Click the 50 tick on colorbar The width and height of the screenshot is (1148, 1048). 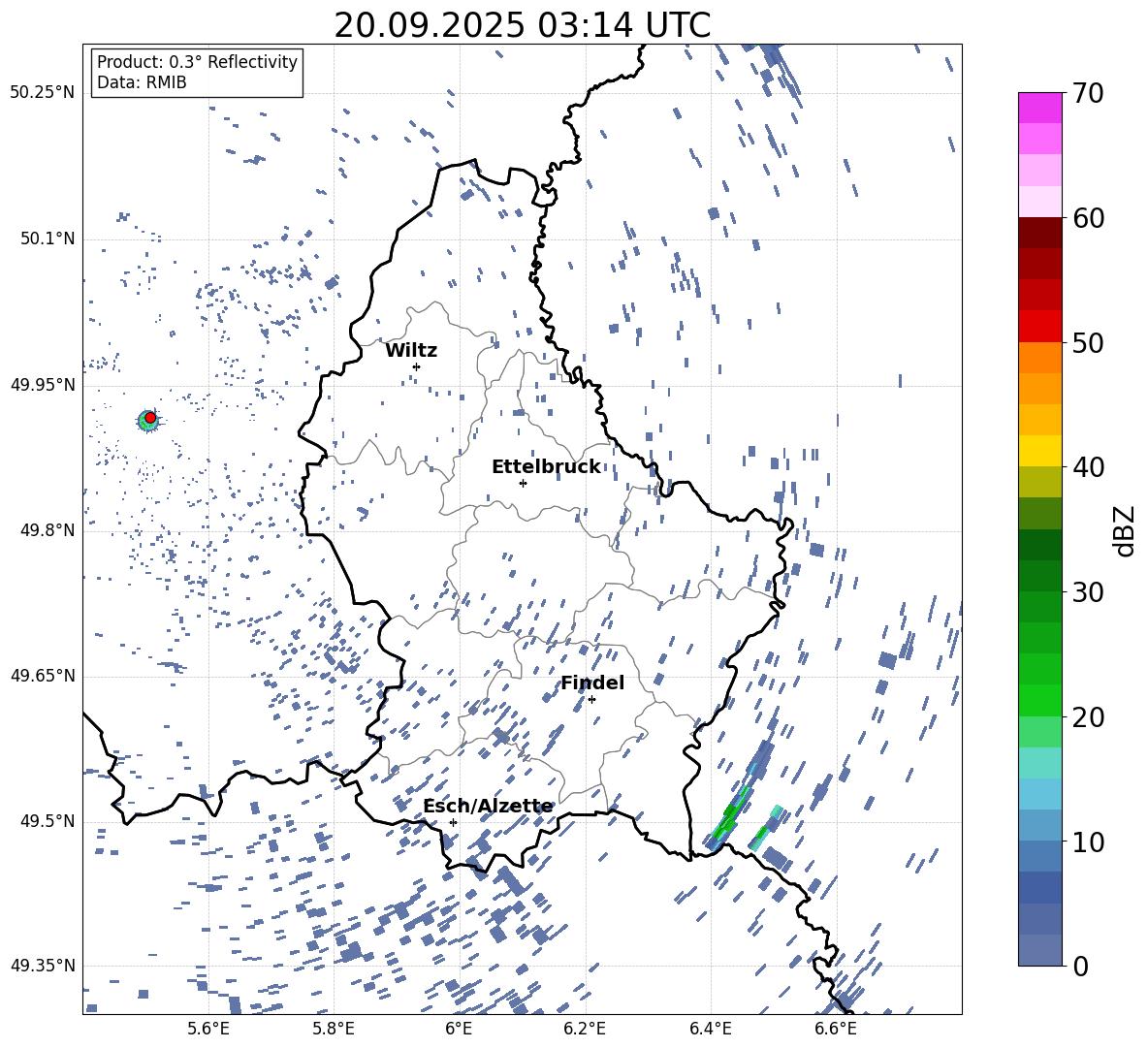[x=1087, y=342]
